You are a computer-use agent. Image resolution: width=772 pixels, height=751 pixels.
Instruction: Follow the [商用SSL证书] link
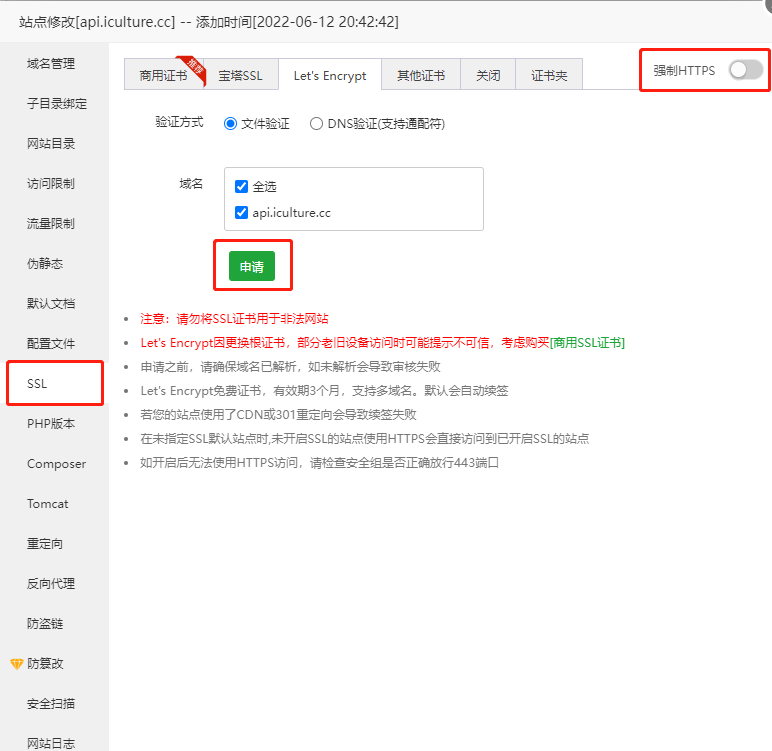[x=587, y=343]
